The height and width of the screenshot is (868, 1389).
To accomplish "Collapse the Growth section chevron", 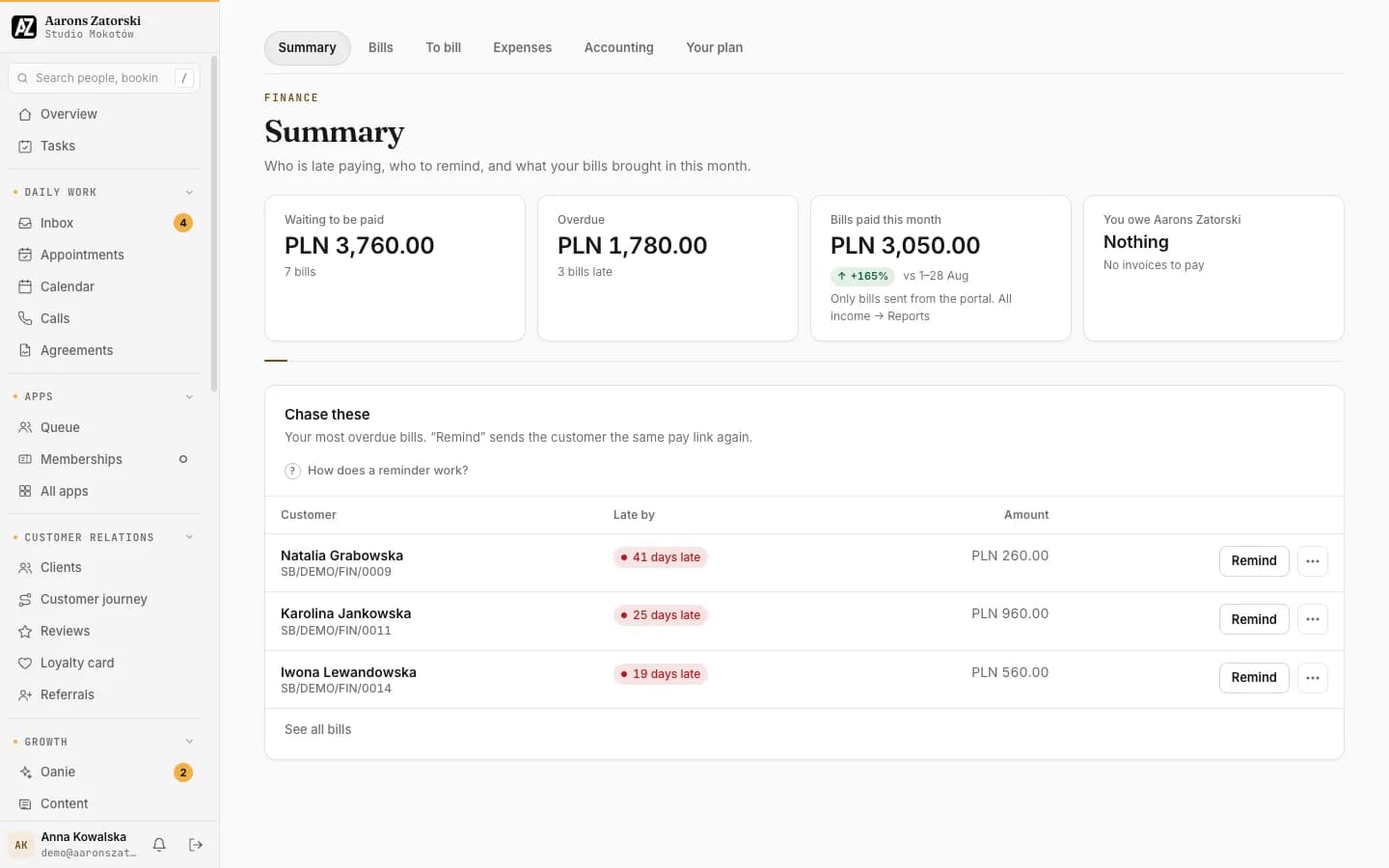I will tap(189, 742).
